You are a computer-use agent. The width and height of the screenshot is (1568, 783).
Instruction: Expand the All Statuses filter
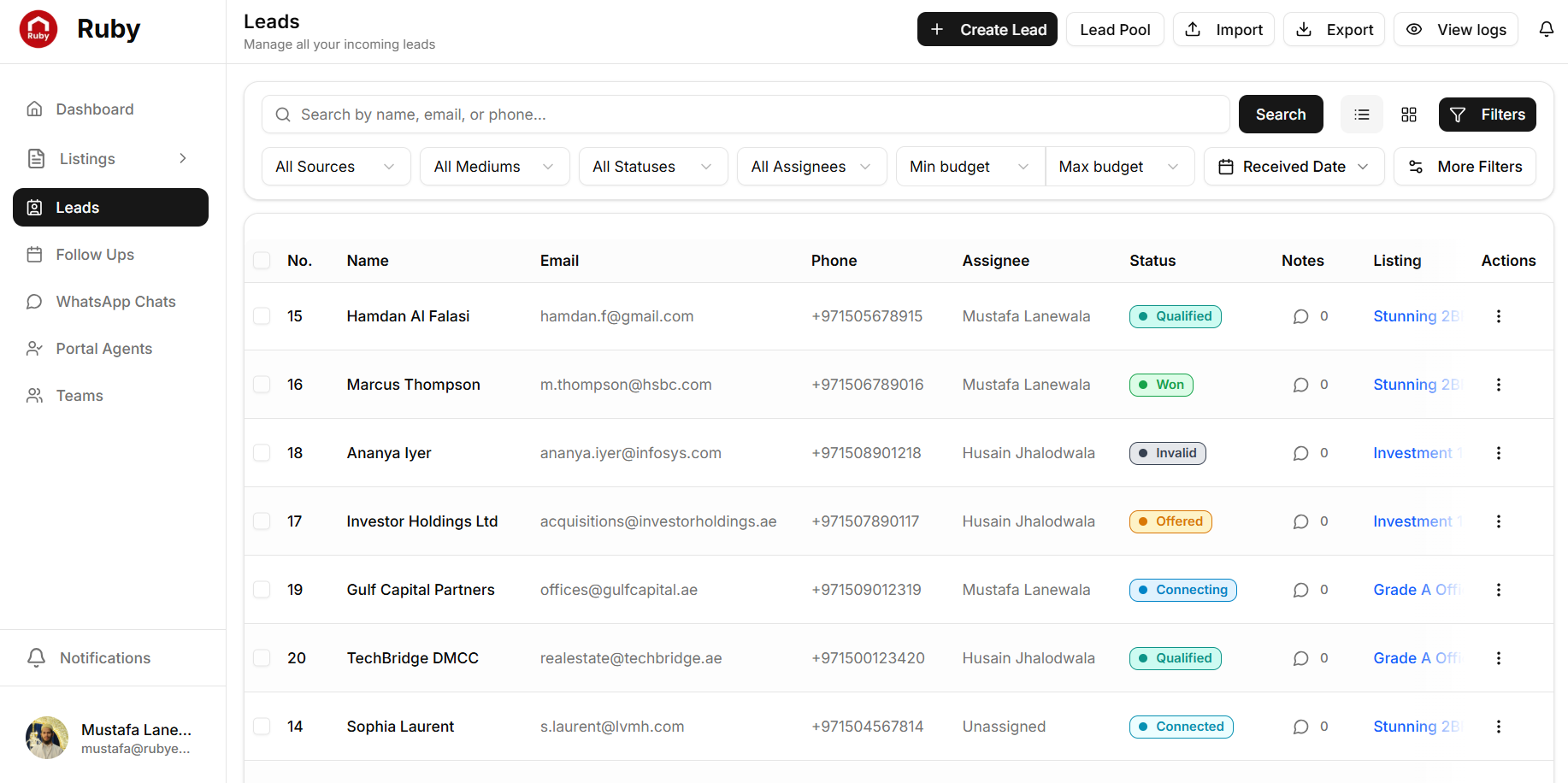652,166
